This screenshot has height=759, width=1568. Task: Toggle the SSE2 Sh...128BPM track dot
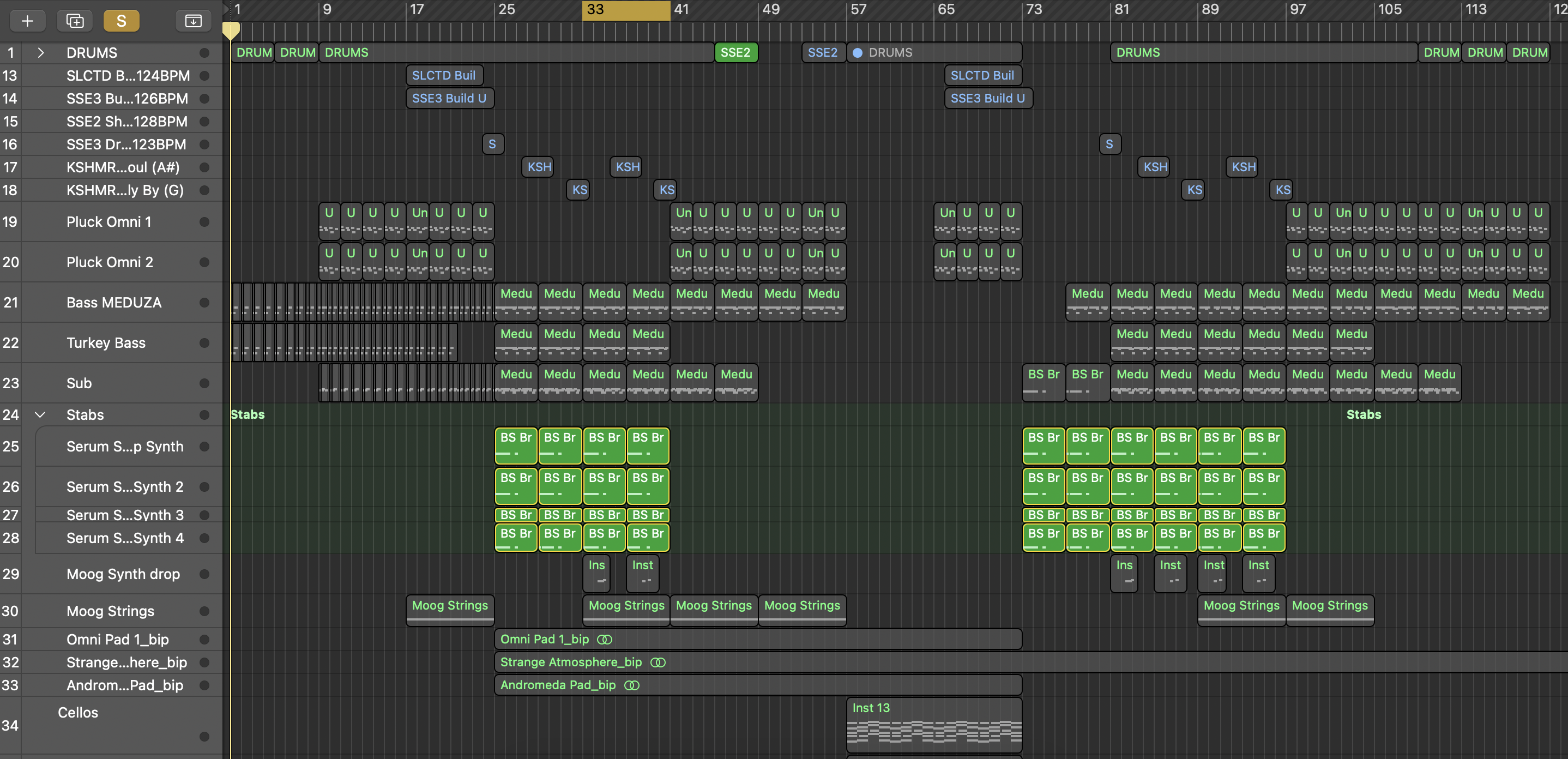pos(204,122)
